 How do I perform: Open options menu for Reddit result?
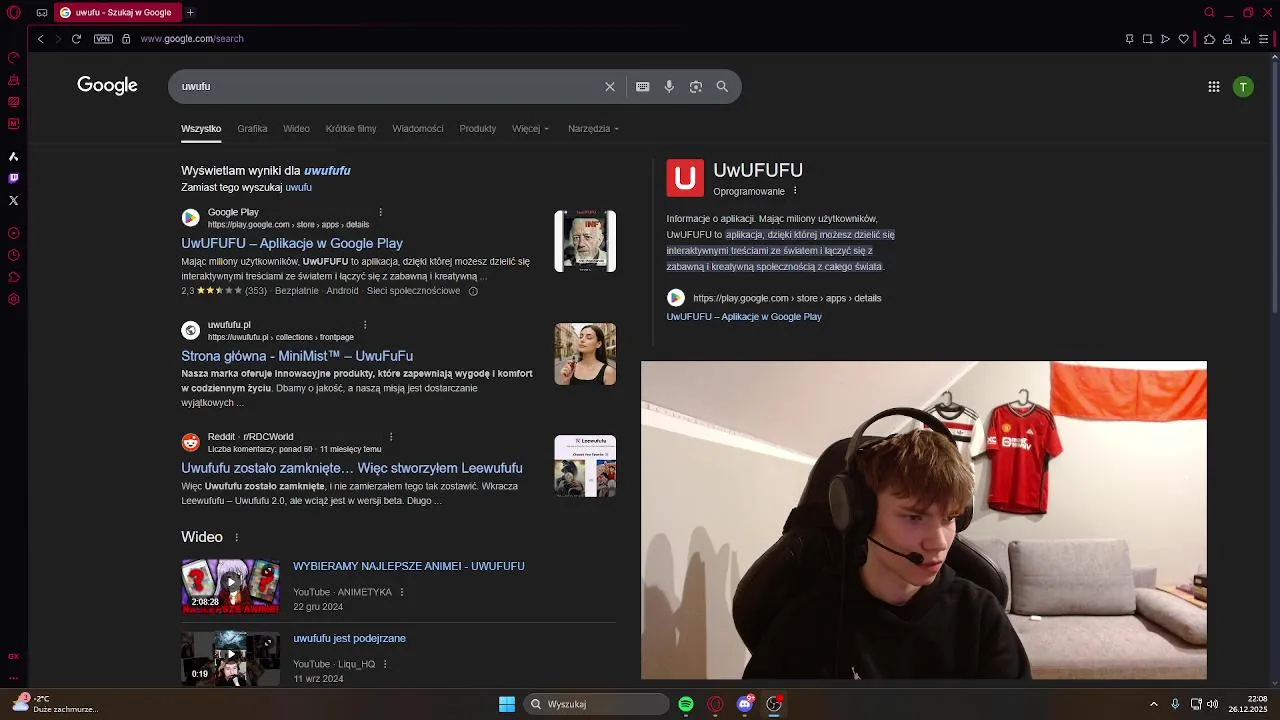pyautogui.click(x=391, y=437)
